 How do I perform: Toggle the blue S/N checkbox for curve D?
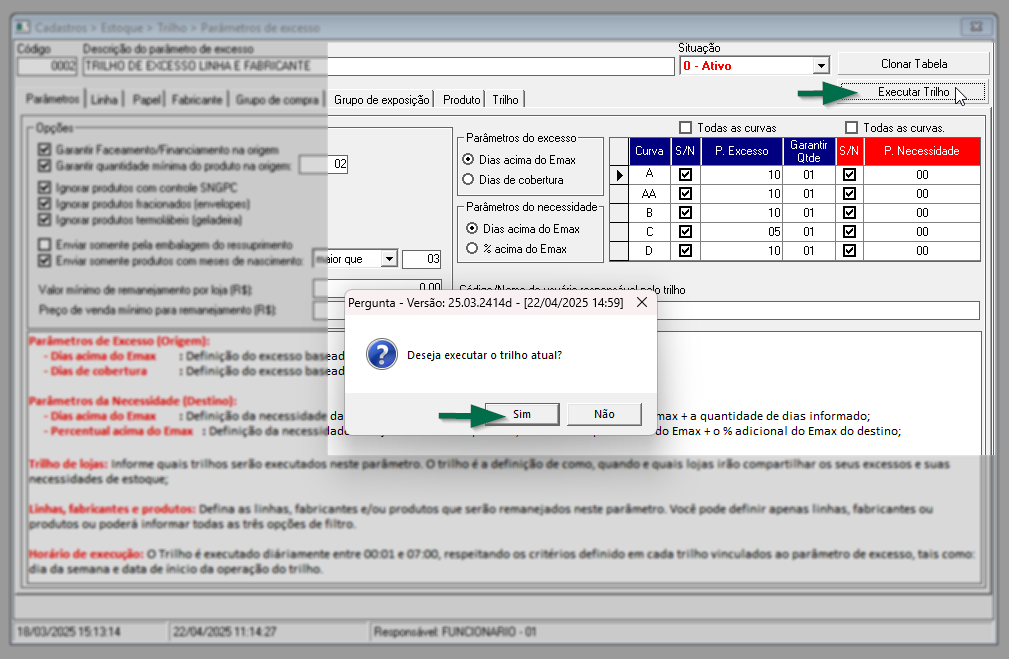685,250
